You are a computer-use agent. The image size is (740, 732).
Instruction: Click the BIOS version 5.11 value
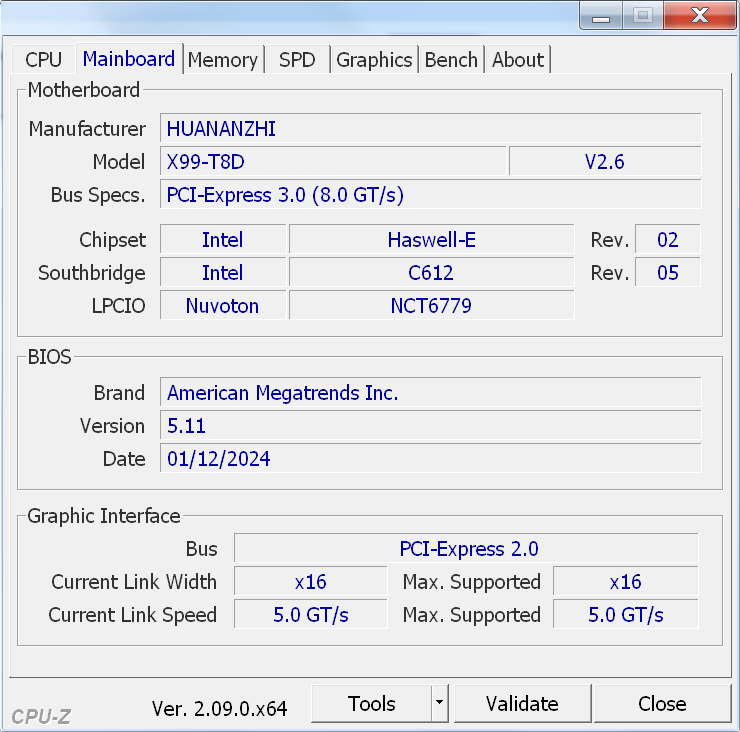click(x=430, y=426)
